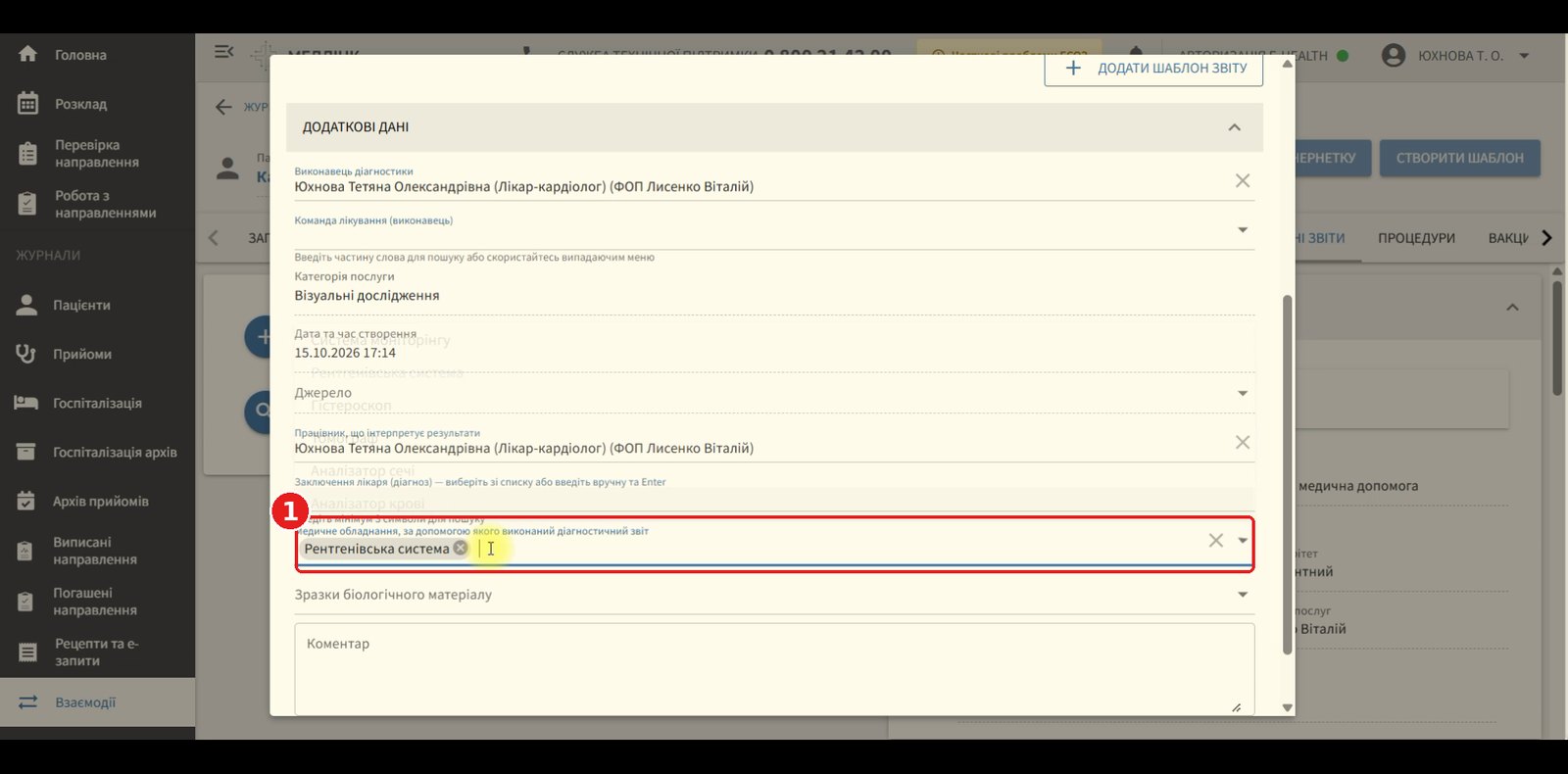Viewport: 1568px width, 774px height.
Task: Remove the Рентгенівська система chip
Action: (461, 548)
